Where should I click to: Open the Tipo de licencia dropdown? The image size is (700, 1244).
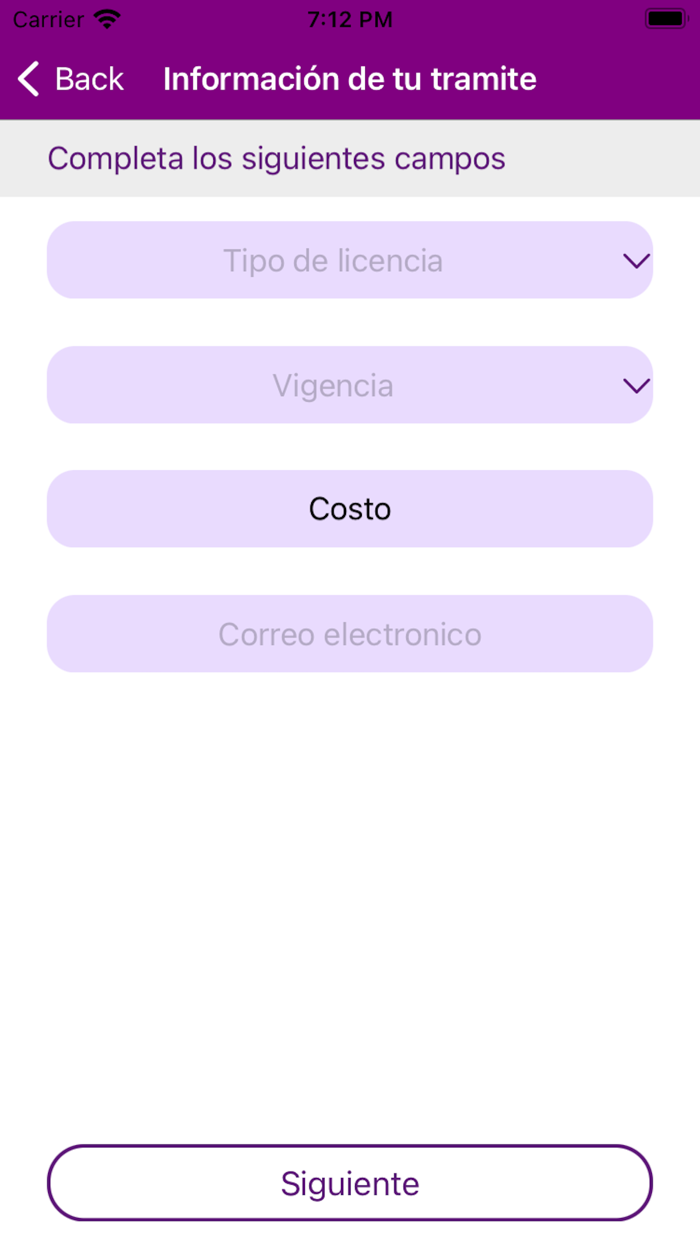click(350, 260)
